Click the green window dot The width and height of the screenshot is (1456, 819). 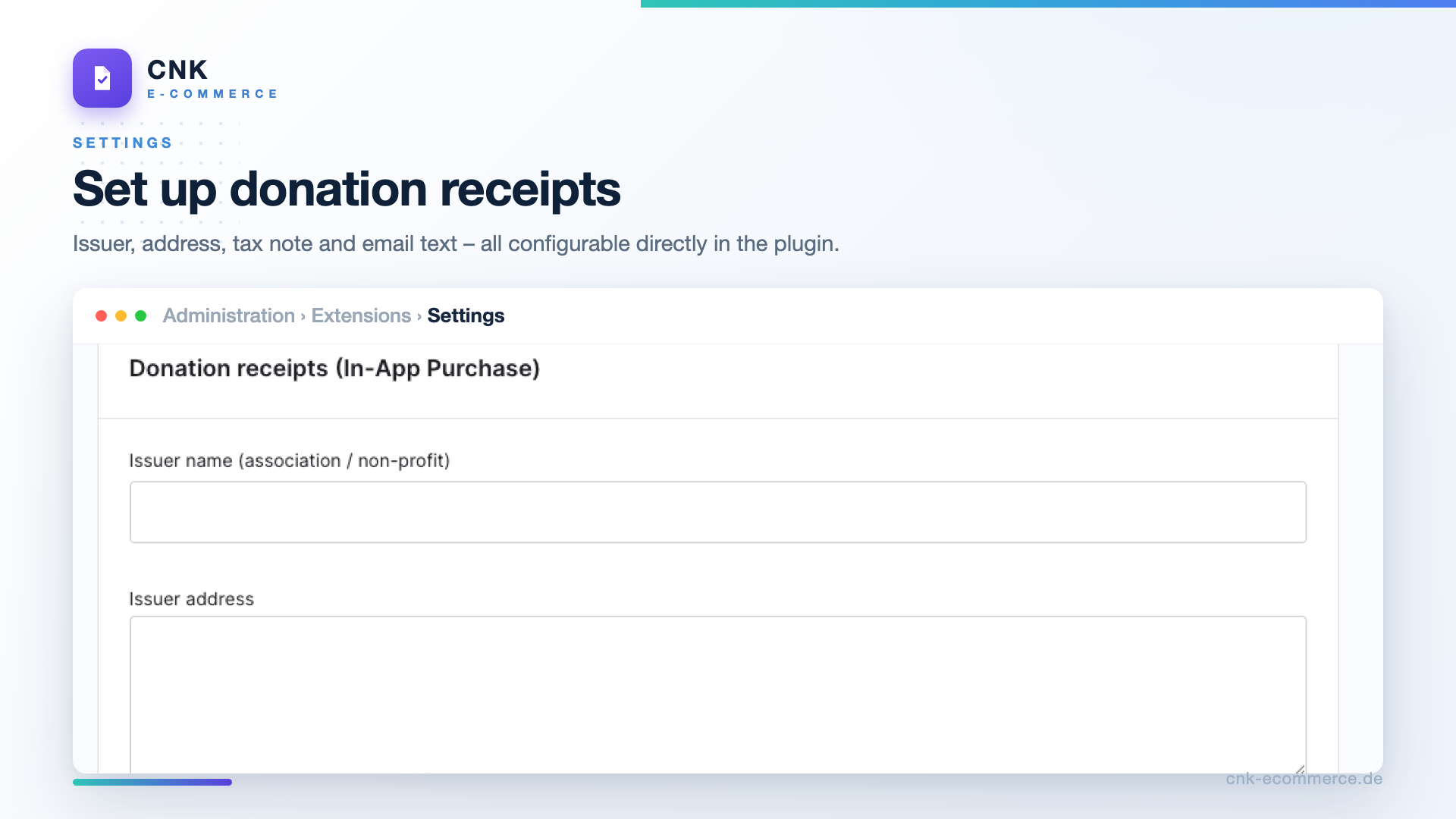(x=140, y=315)
